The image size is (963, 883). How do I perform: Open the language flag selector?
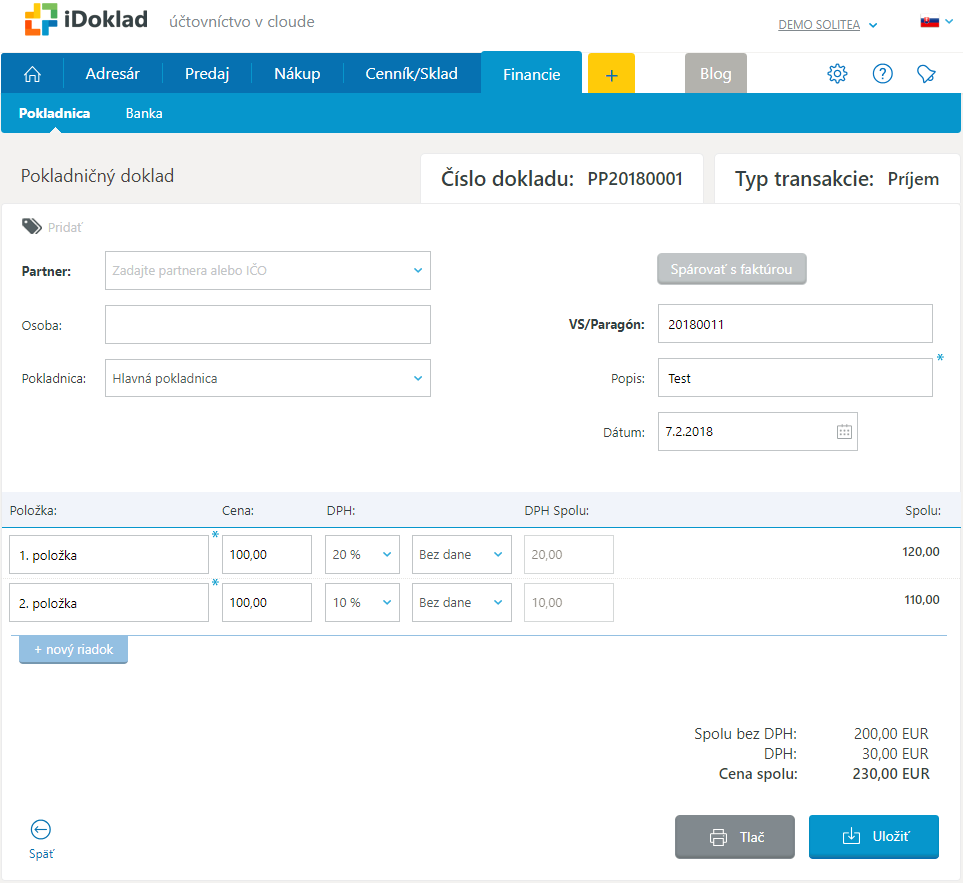pos(936,21)
